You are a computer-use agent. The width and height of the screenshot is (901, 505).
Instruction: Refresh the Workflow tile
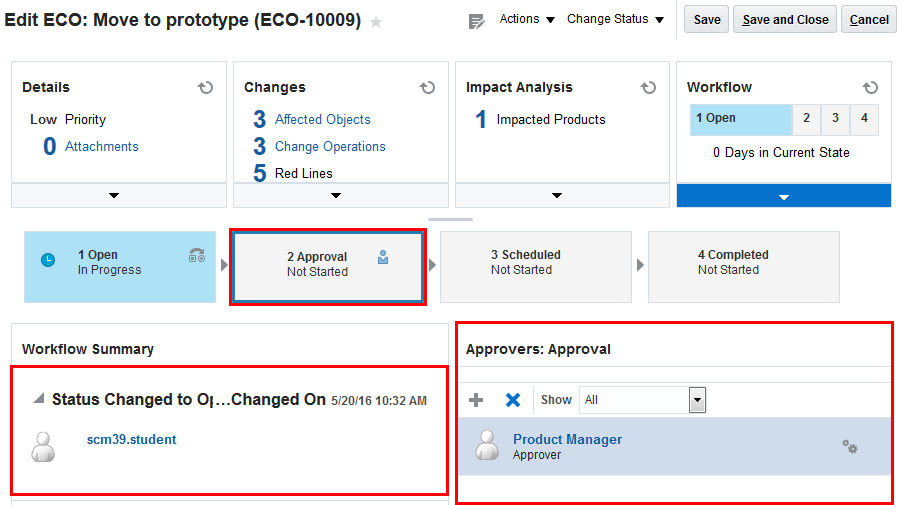(x=870, y=88)
